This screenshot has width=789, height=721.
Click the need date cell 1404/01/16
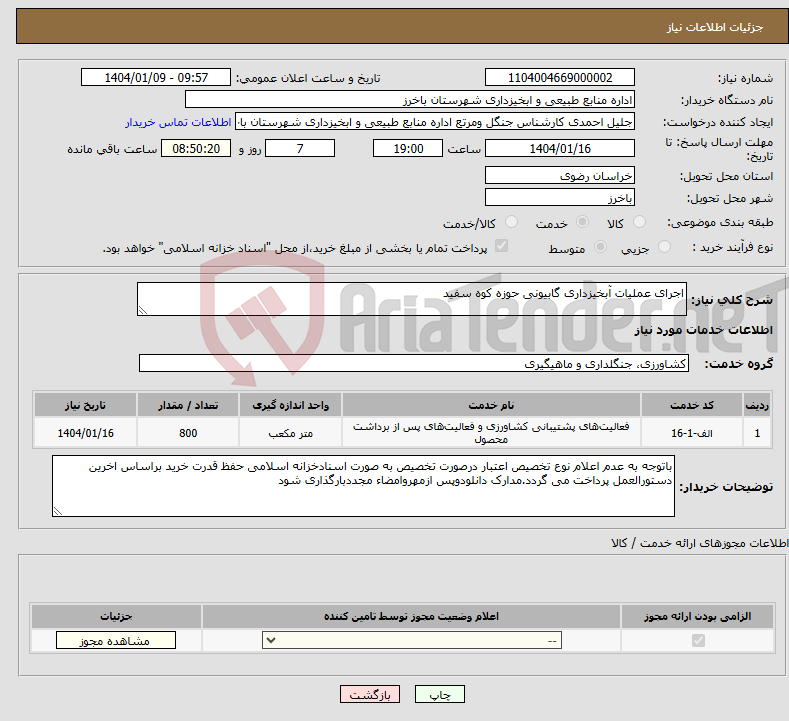point(85,433)
